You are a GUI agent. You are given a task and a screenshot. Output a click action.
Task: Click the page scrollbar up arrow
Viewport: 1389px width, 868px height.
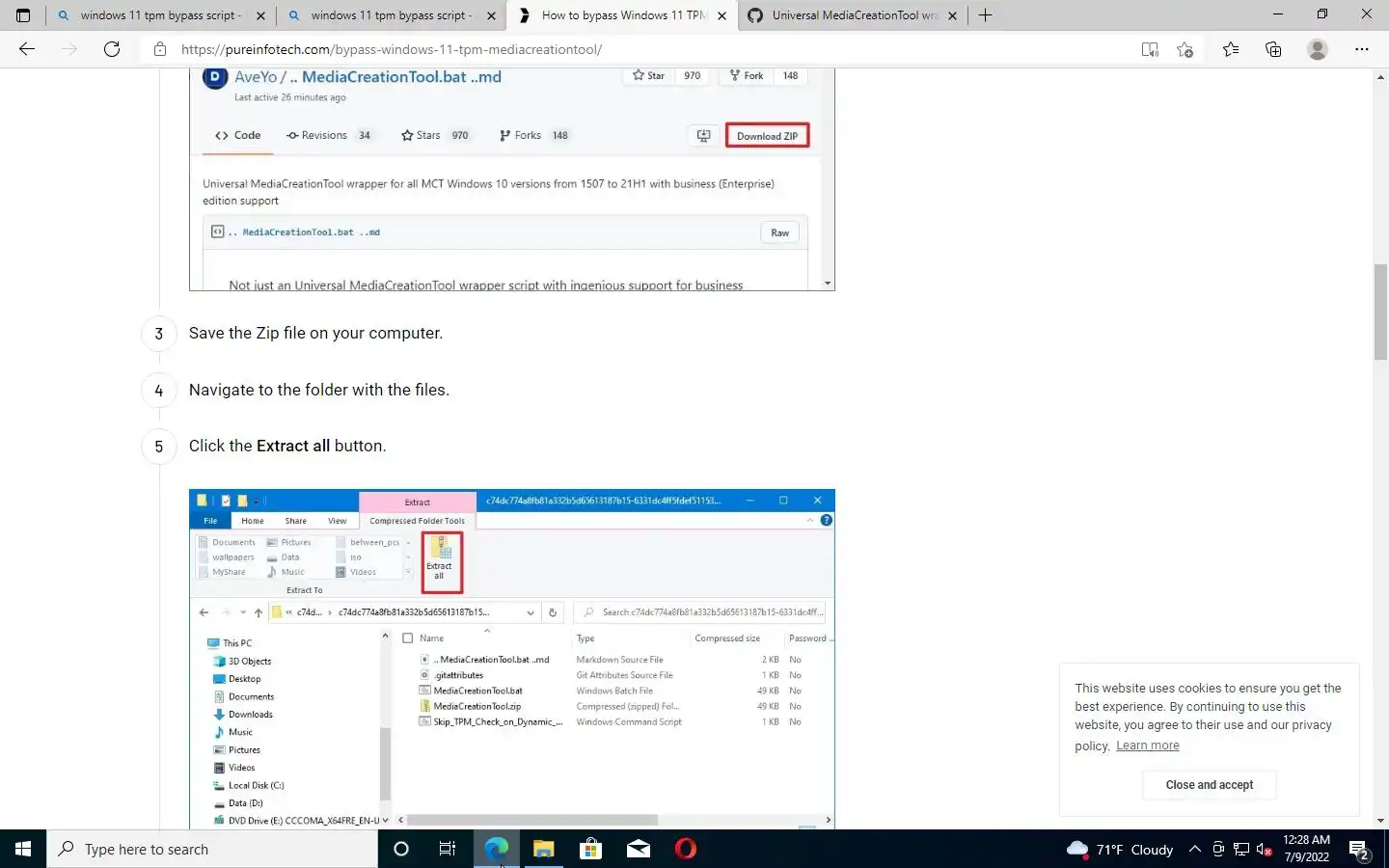[x=1380, y=76]
